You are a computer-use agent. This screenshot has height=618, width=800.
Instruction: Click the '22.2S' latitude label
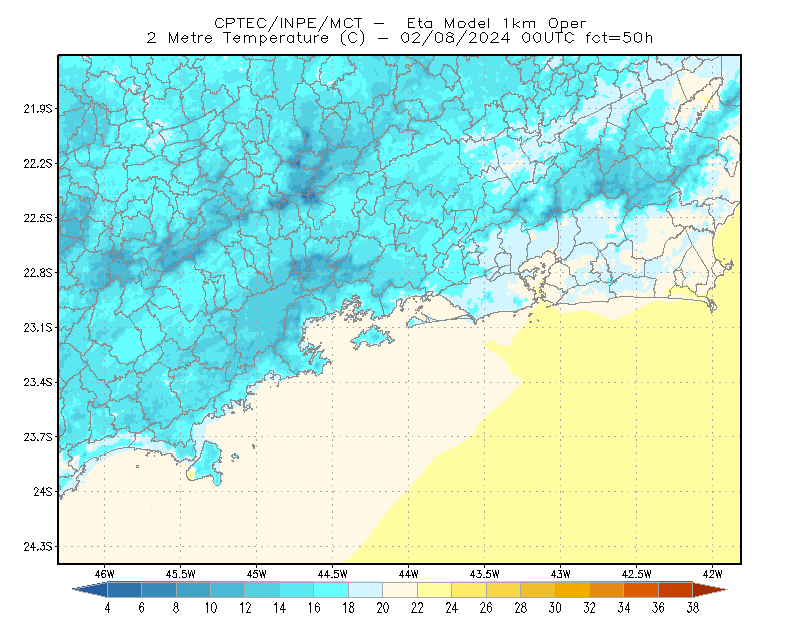point(38,163)
